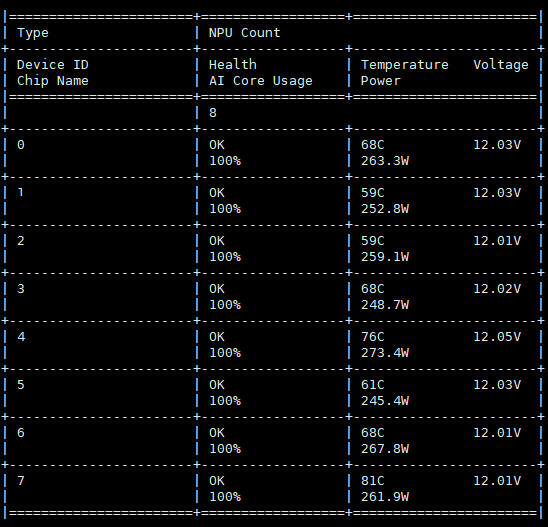The width and height of the screenshot is (548, 527).
Task: Click device 6 power reading 267.8W
Action: 385,449
